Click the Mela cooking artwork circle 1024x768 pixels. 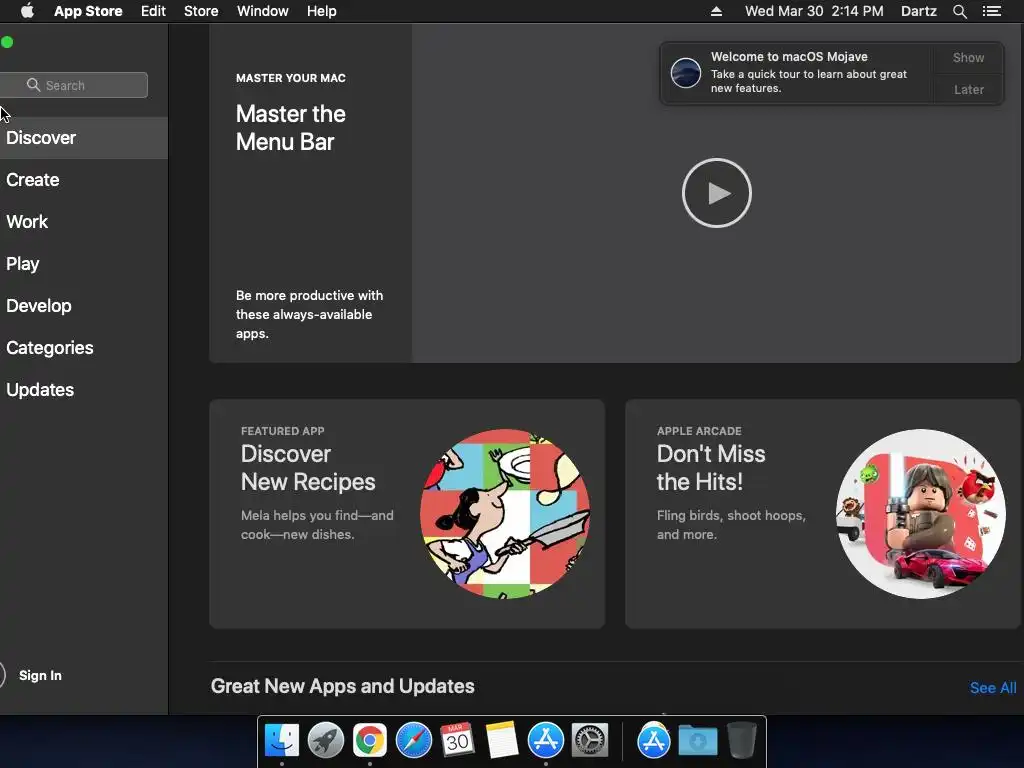(505, 514)
